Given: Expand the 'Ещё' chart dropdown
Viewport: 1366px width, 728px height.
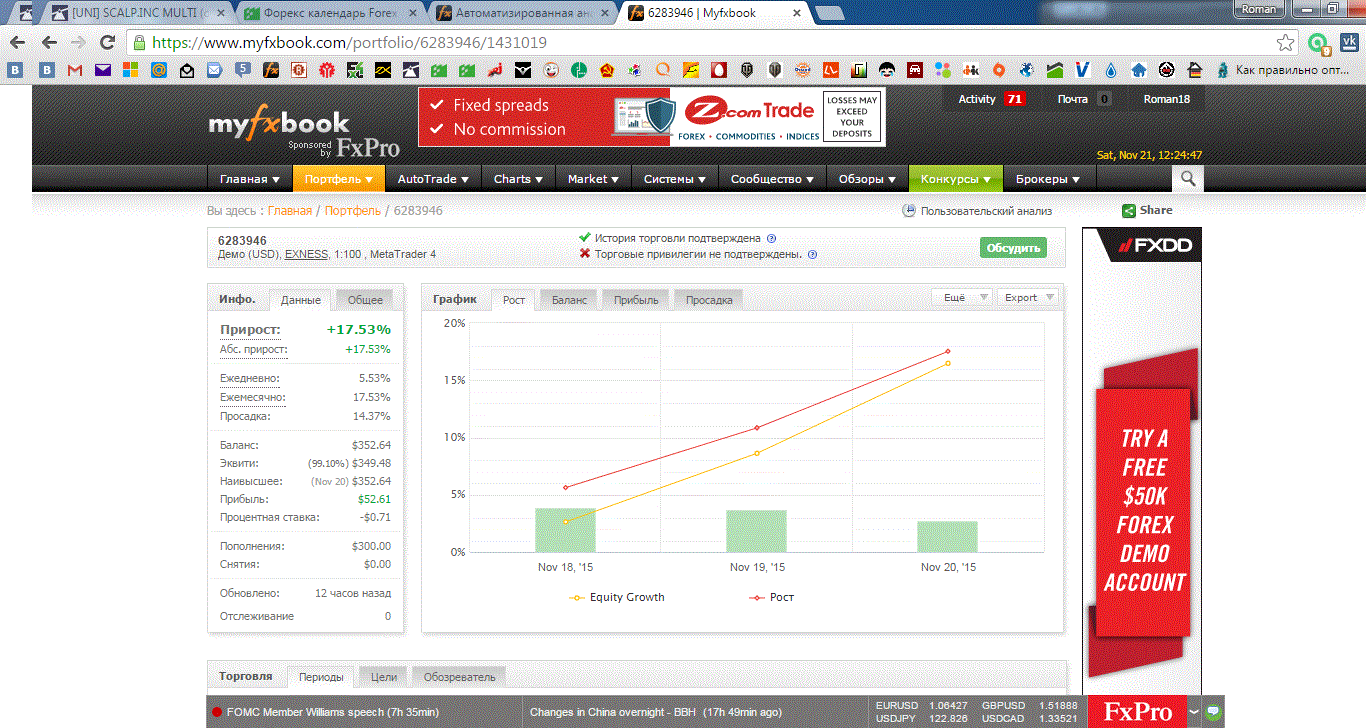Looking at the screenshot, I should 962,297.
